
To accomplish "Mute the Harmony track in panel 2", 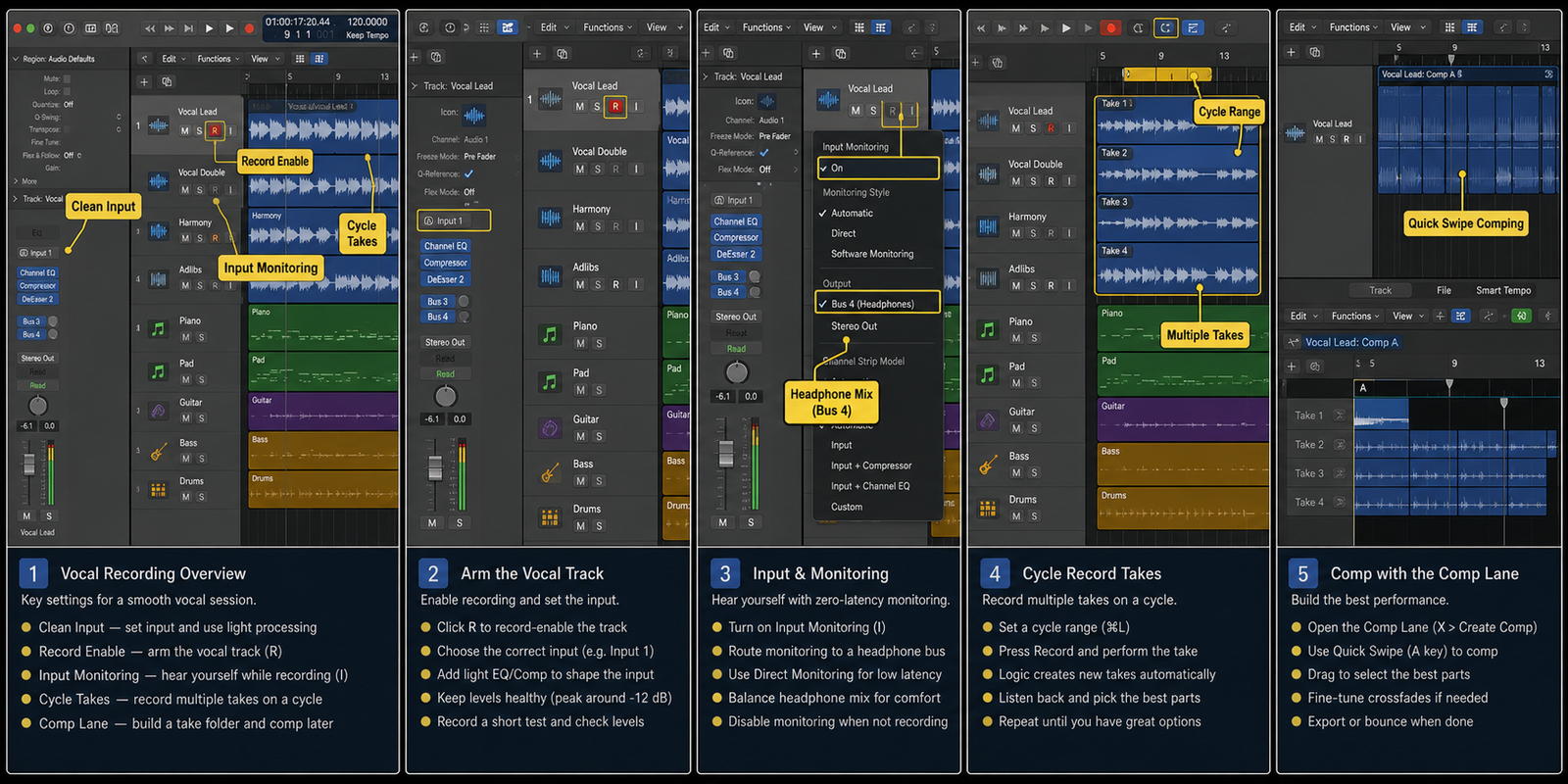I will click(x=580, y=226).
